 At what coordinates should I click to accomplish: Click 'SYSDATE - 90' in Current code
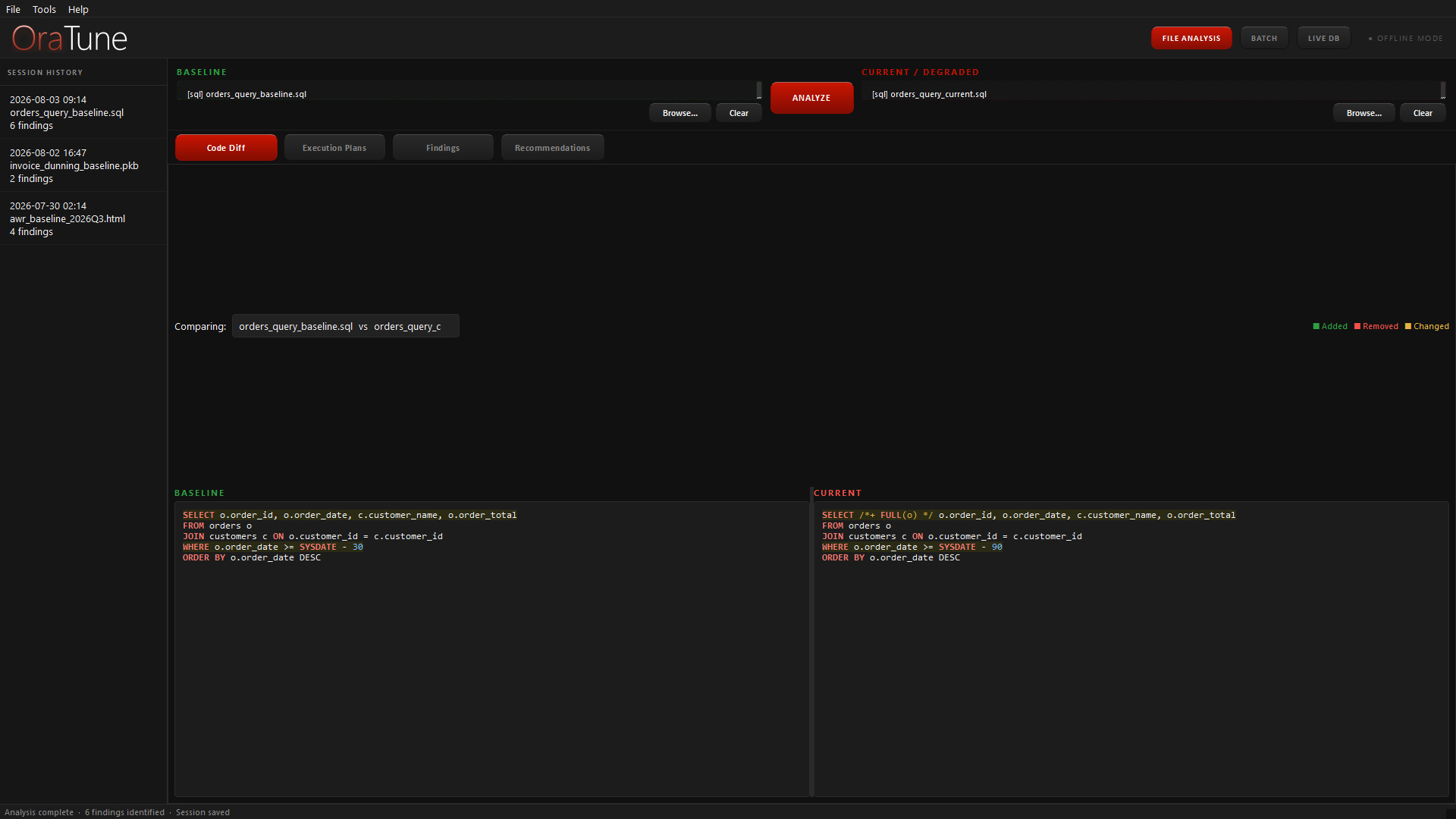(x=971, y=547)
